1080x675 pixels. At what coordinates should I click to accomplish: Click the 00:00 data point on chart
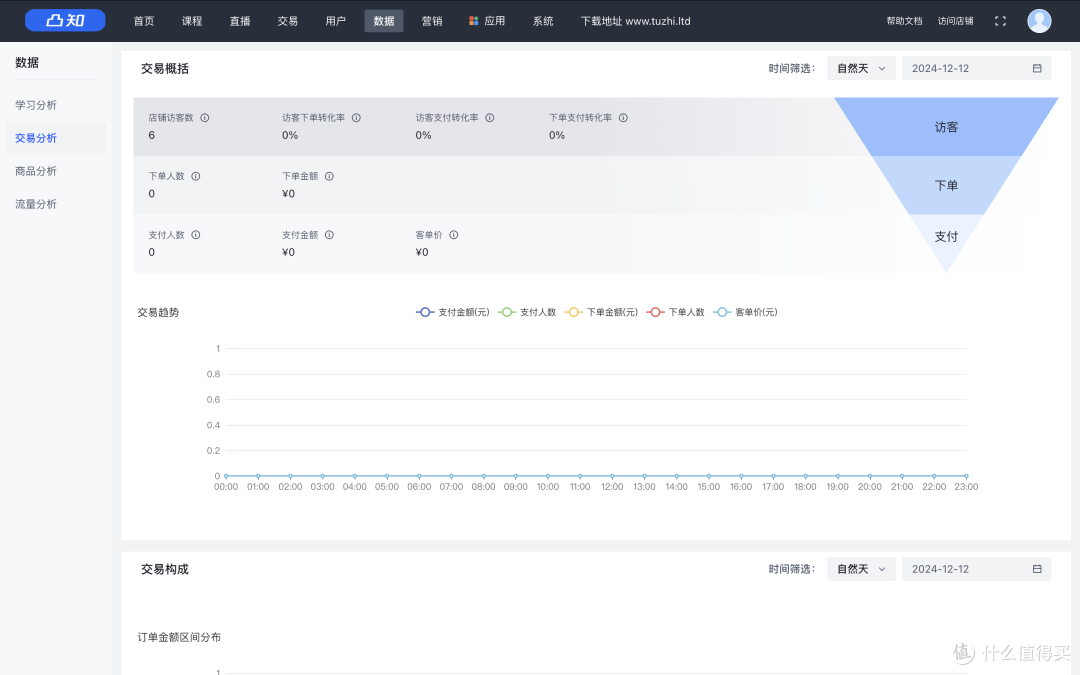click(x=226, y=476)
